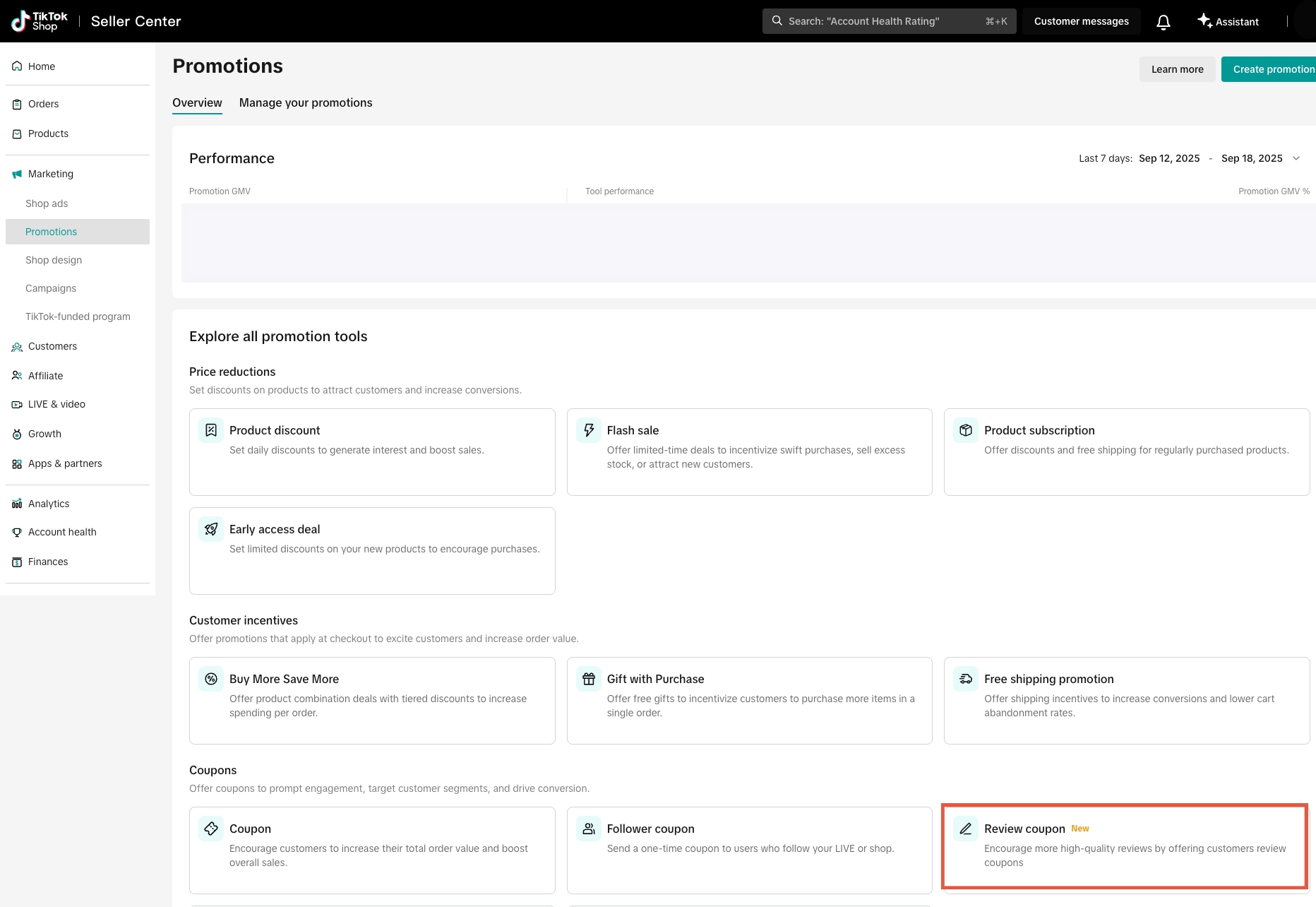The height and width of the screenshot is (907, 1316).
Task: Open Shop ads in the sidebar
Action: coord(47,203)
